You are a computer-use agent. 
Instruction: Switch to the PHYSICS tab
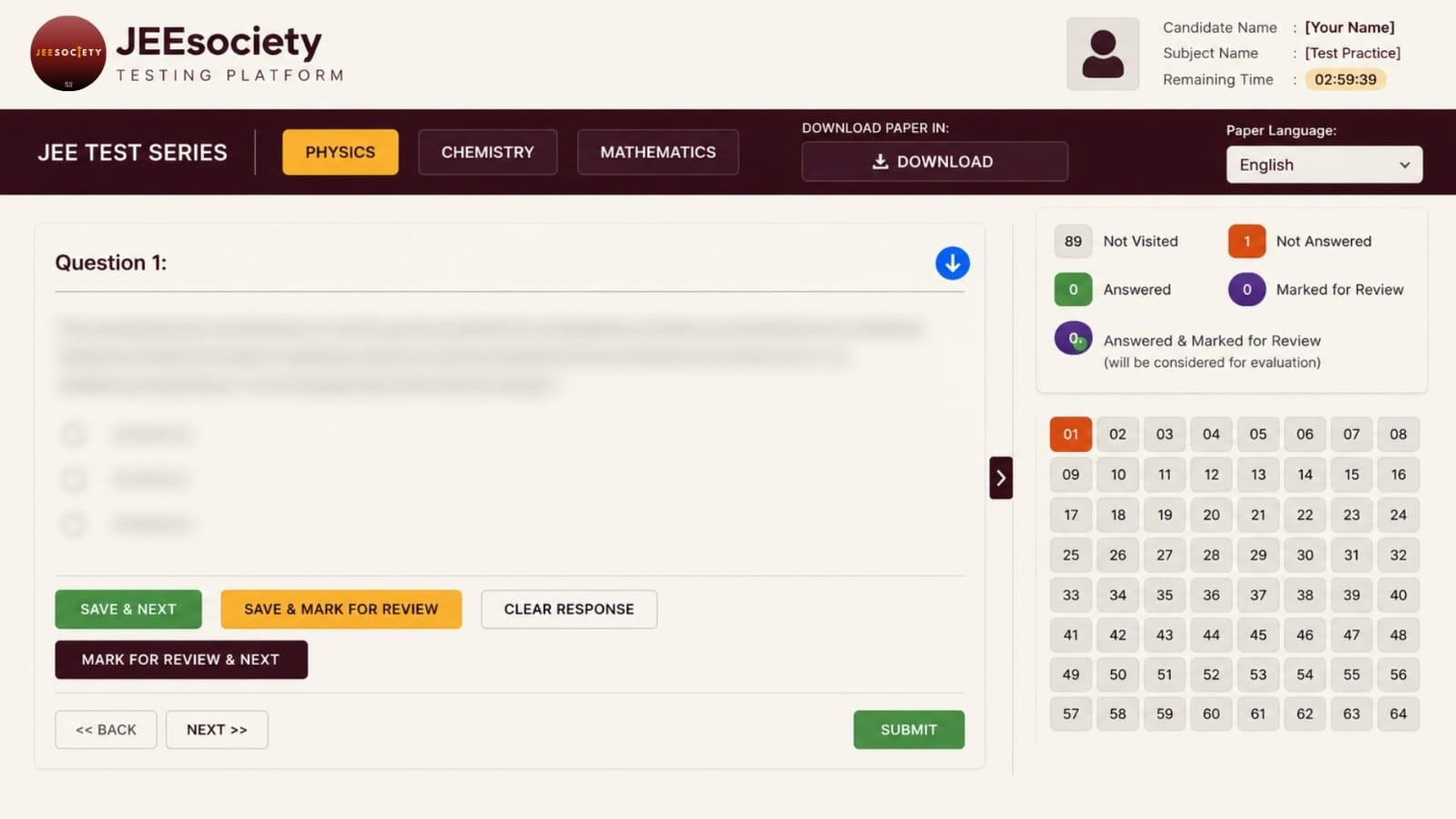click(x=341, y=152)
